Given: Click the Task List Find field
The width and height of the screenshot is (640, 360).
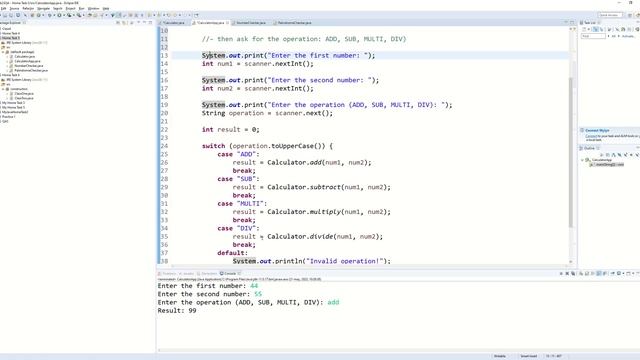Looking at the screenshot, I should 593,36.
